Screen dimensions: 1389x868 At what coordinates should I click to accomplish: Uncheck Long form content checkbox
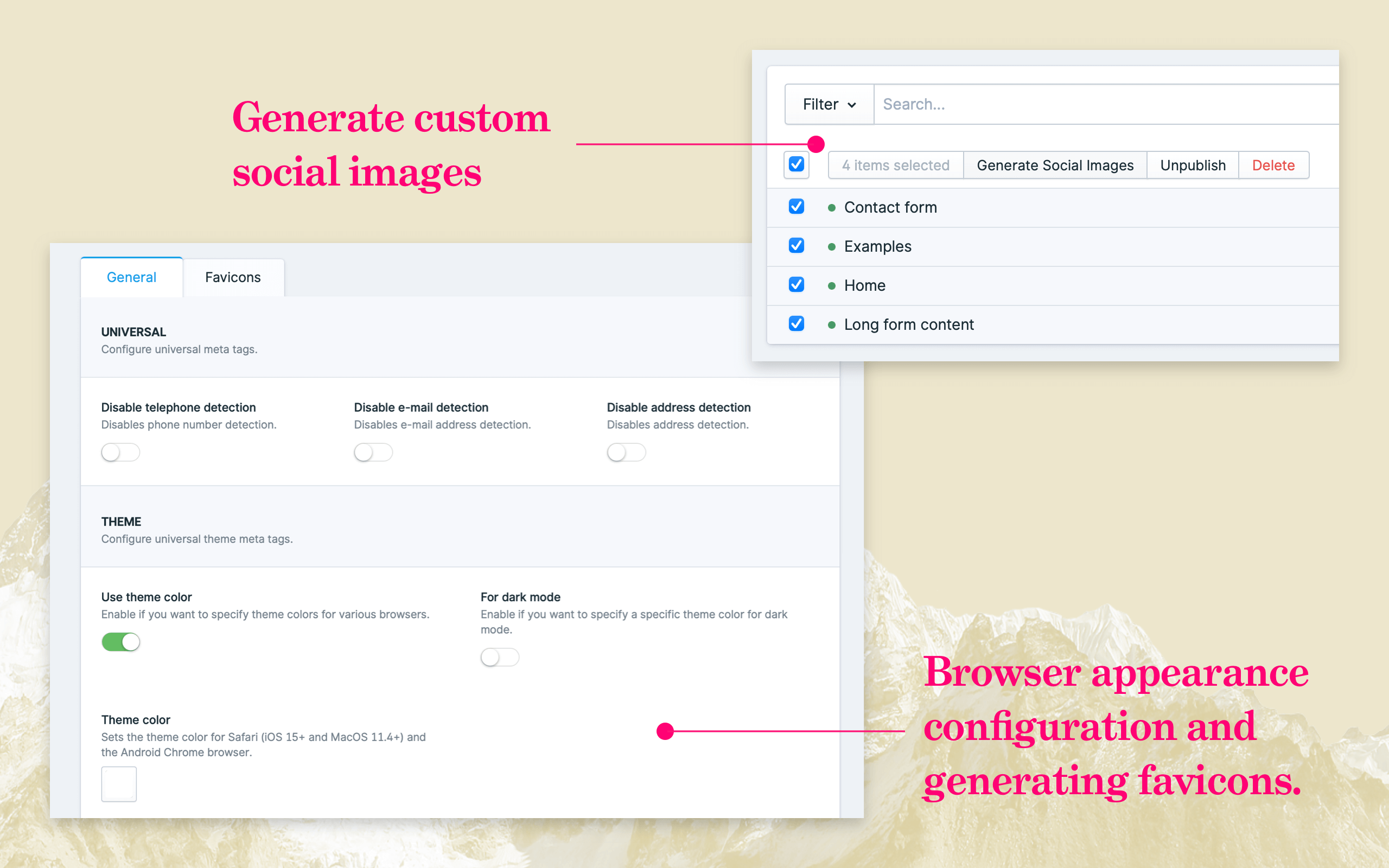click(796, 324)
